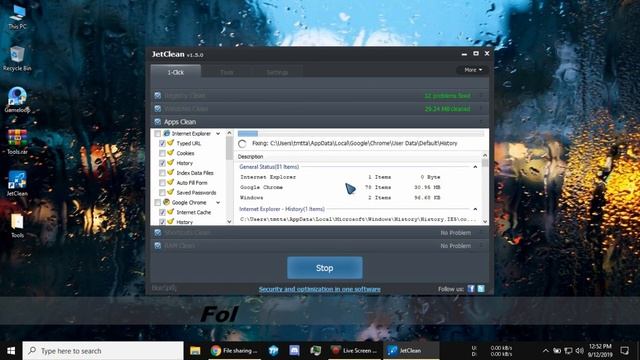
Task: Open the More dropdown menu
Action: [473, 70]
